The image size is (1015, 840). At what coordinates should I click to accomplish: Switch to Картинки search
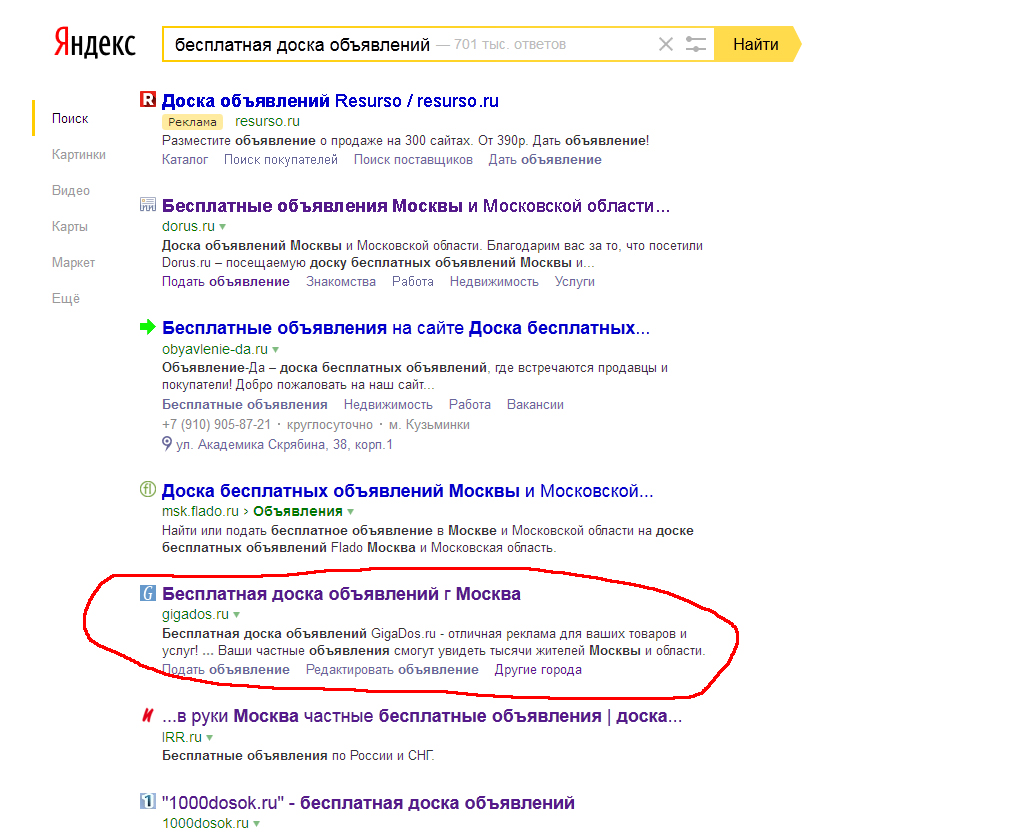(79, 155)
